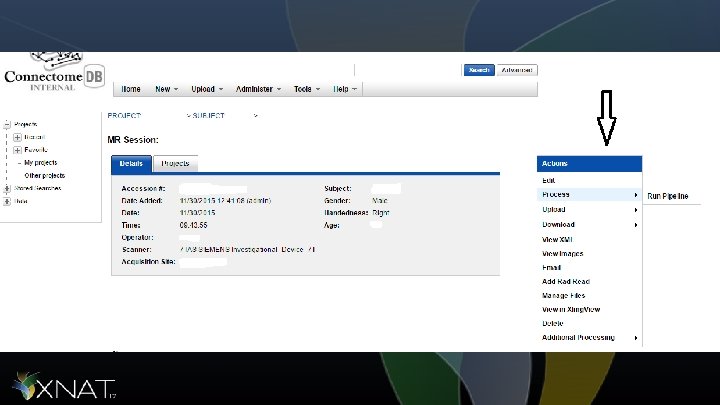Click the Scanner value text

248,250
